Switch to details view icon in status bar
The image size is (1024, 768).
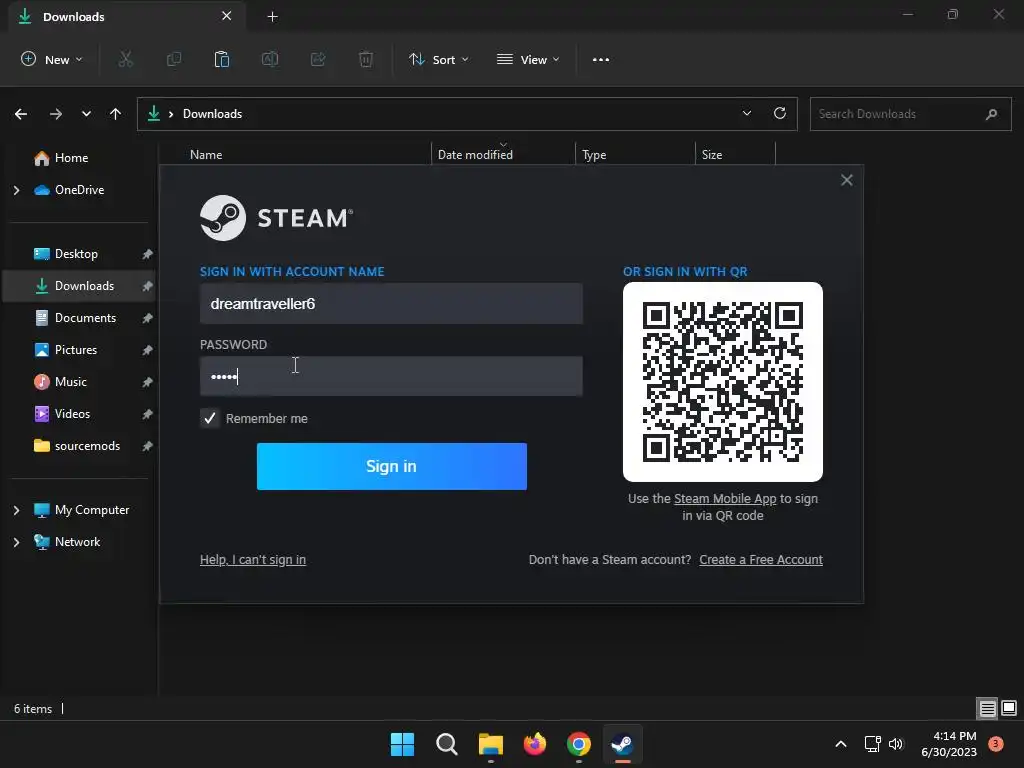point(987,708)
